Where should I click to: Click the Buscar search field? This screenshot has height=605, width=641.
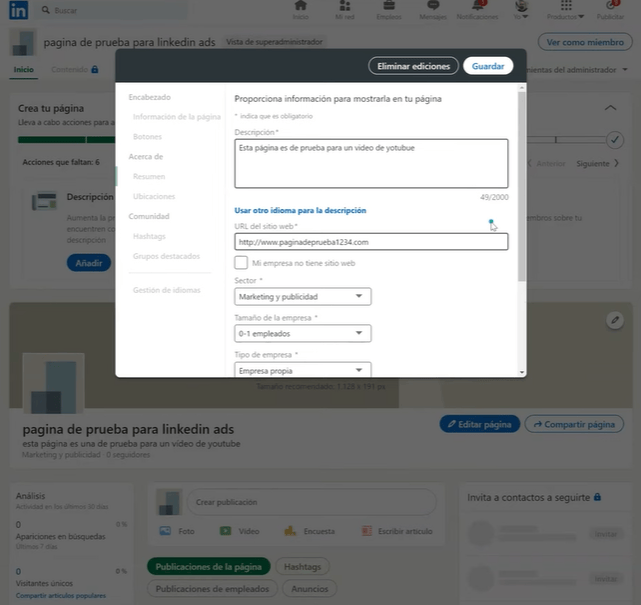tap(113, 10)
